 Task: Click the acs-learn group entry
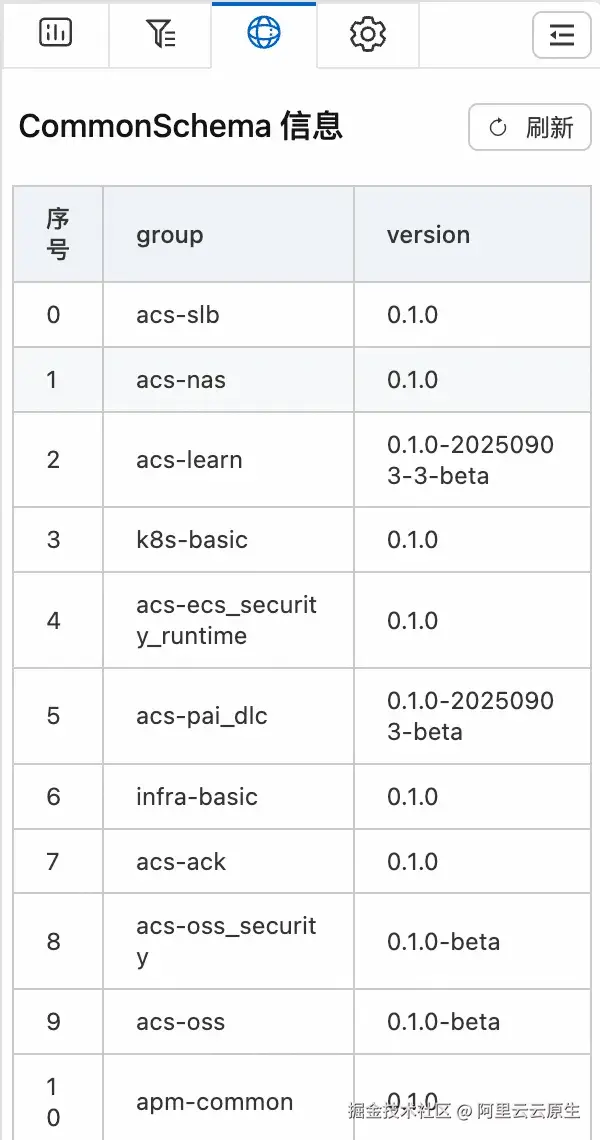click(189, 460)
